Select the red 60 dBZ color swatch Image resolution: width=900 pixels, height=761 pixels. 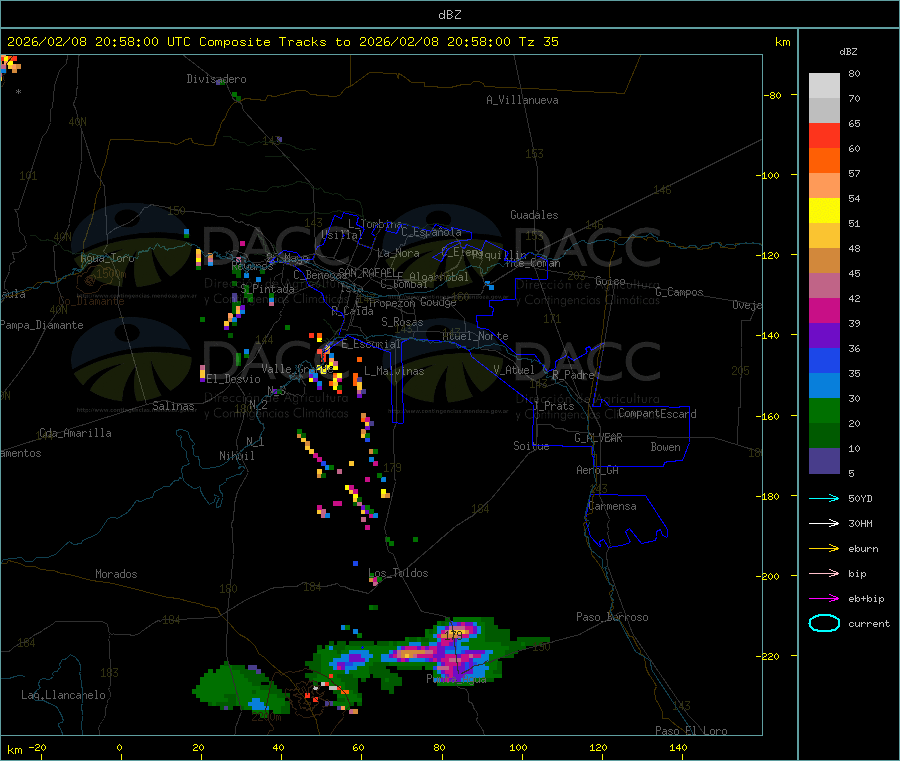(824, 135)
